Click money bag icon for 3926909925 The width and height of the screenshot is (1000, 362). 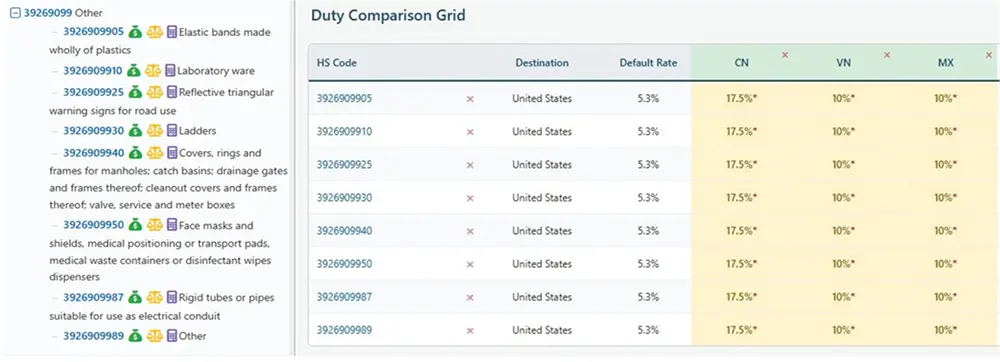coord(135,92)
